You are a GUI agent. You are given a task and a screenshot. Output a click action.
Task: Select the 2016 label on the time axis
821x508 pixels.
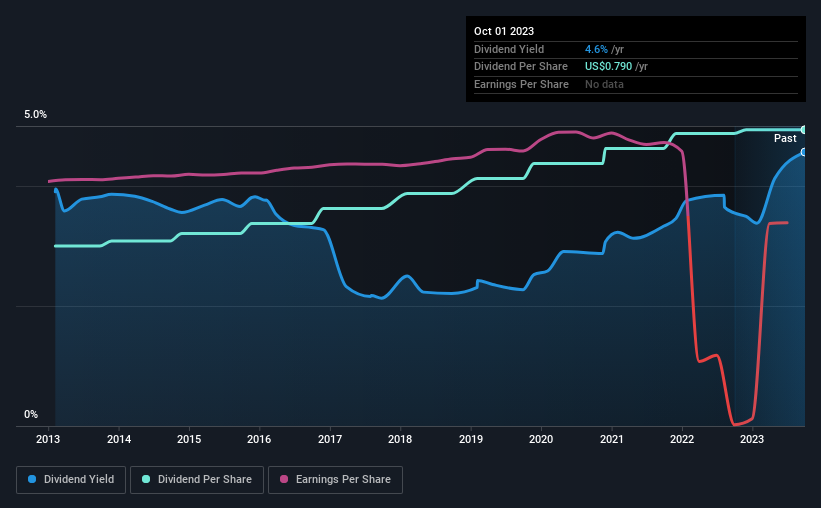point(259,439)
